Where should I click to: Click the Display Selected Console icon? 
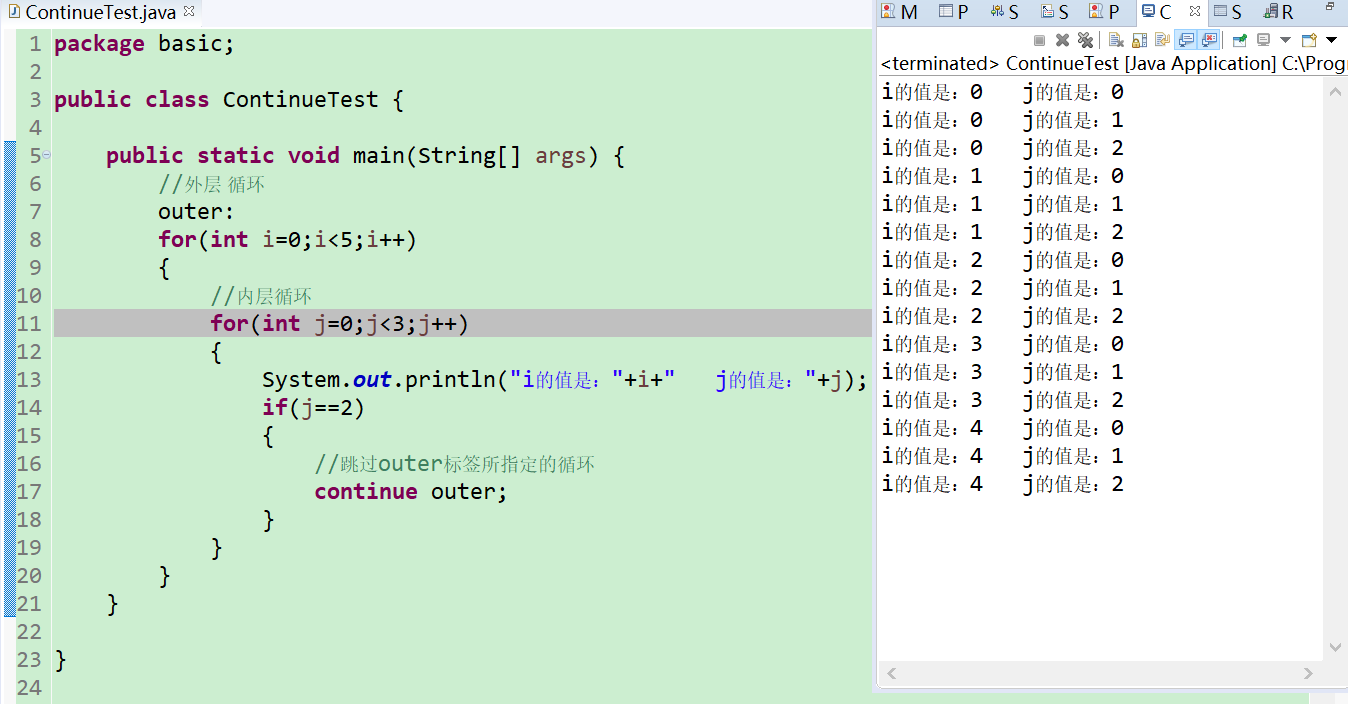1262,39
